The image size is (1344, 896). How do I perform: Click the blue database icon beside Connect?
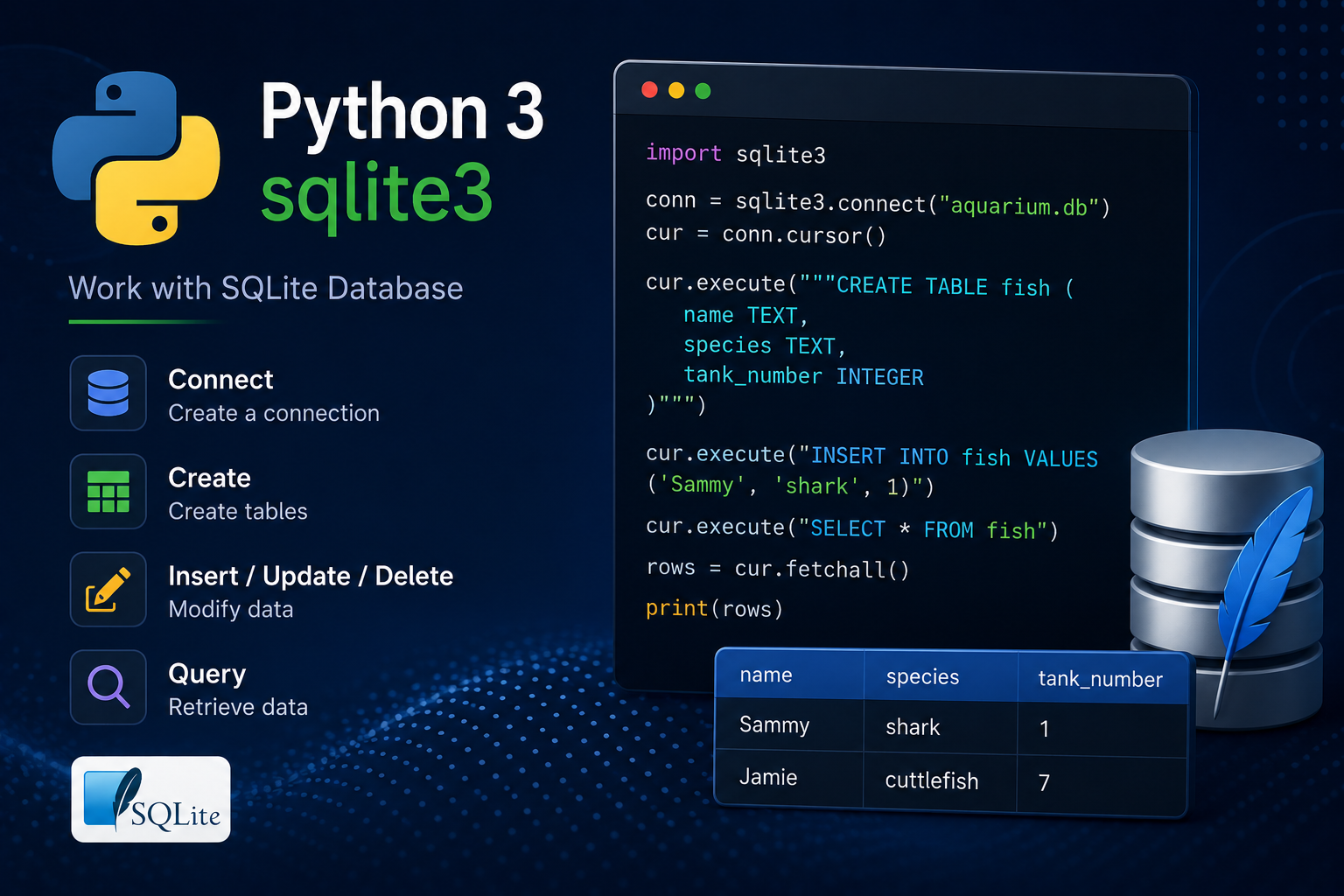coord(108,393)
